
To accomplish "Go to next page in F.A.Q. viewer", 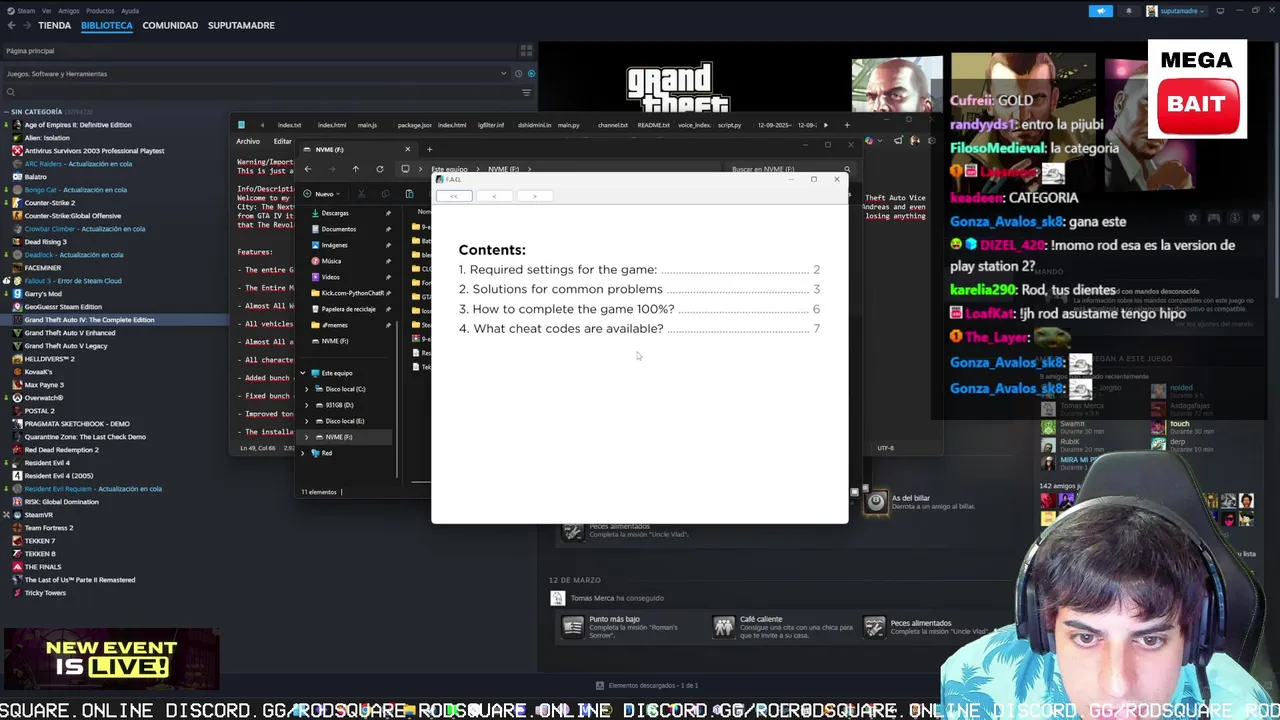I will pos(534,196).
